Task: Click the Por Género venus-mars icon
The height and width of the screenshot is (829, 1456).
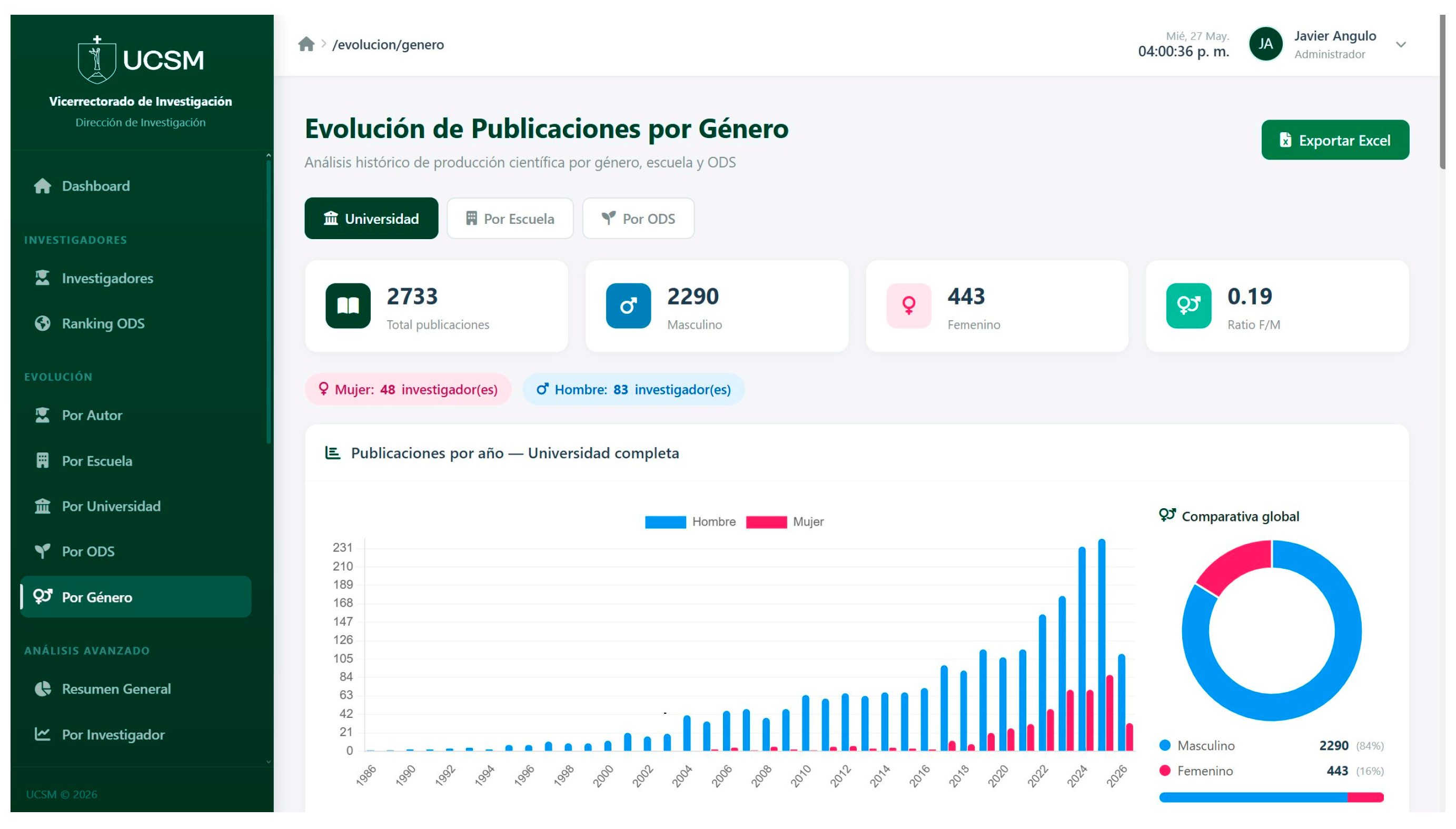Action: tap(43, 596)
